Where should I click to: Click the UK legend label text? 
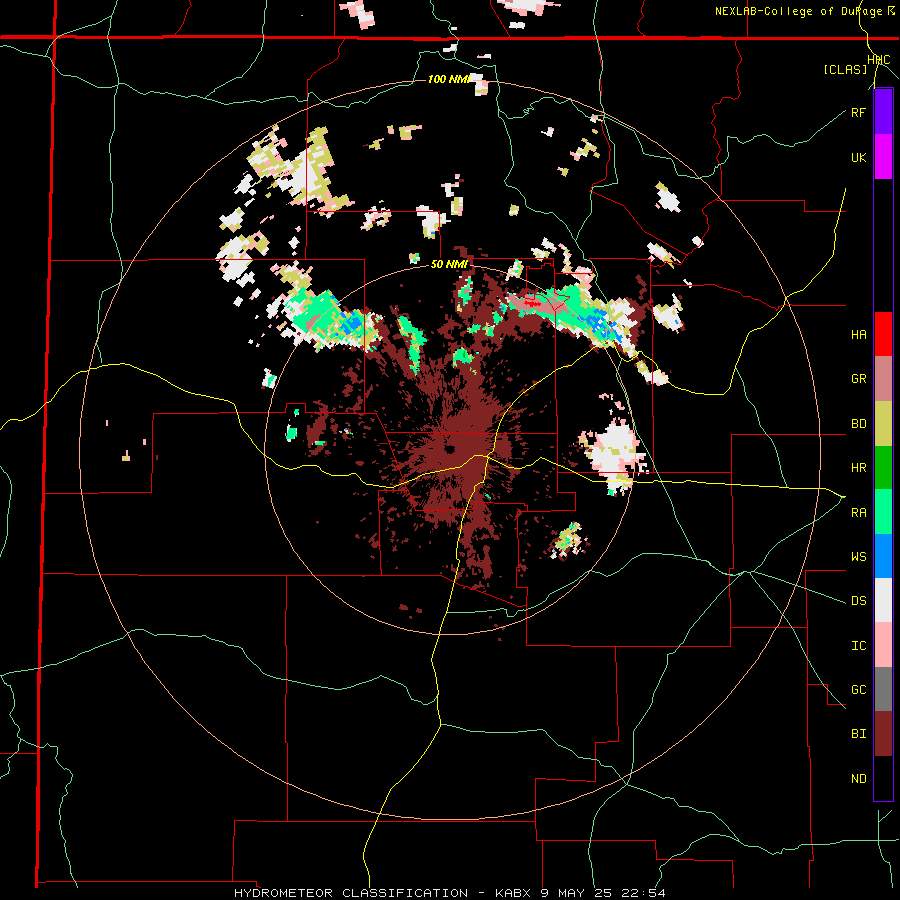(x=858, y=157)
